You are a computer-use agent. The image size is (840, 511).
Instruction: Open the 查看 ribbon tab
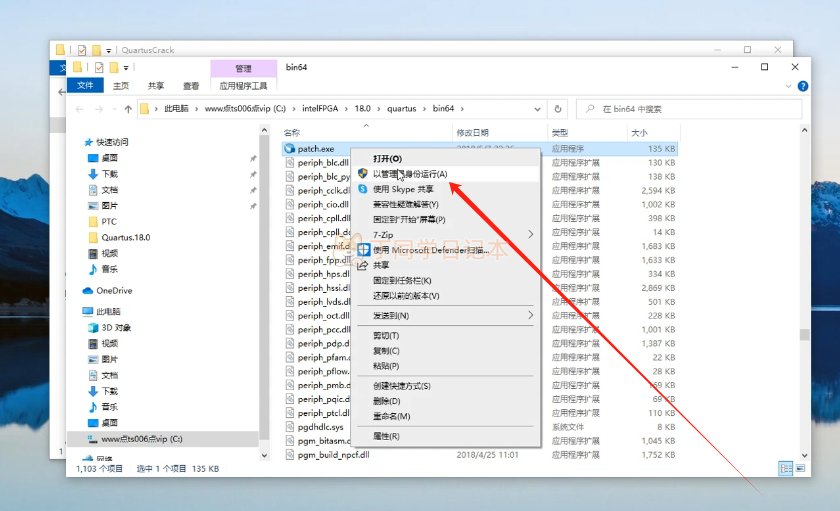[x=190, y=86]
